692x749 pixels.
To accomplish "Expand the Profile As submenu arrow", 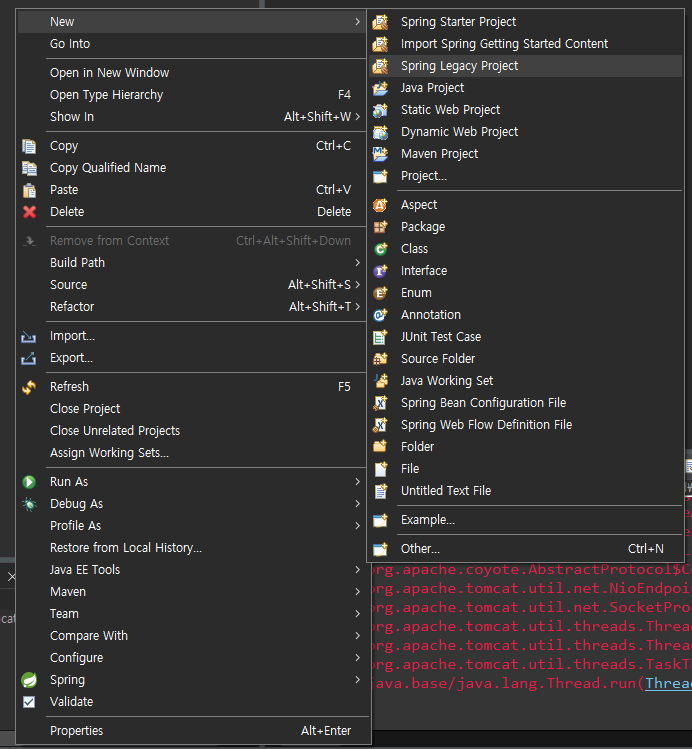I will coord(357,526).
